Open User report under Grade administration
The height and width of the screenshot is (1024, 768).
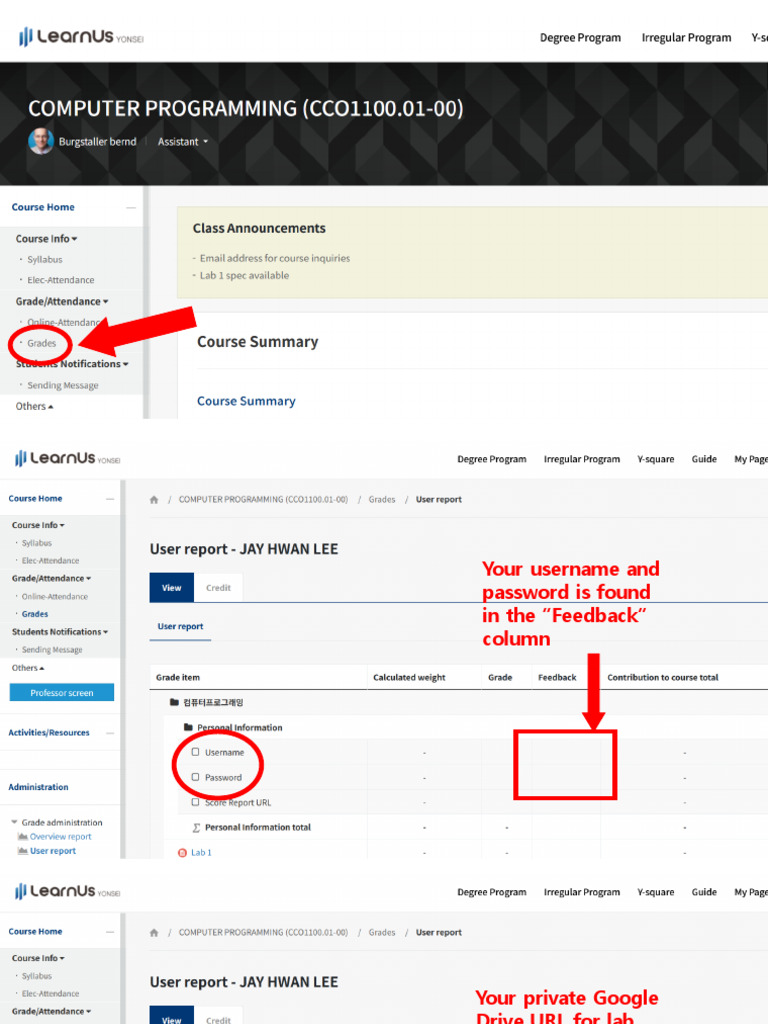click(x=53, y=851)
